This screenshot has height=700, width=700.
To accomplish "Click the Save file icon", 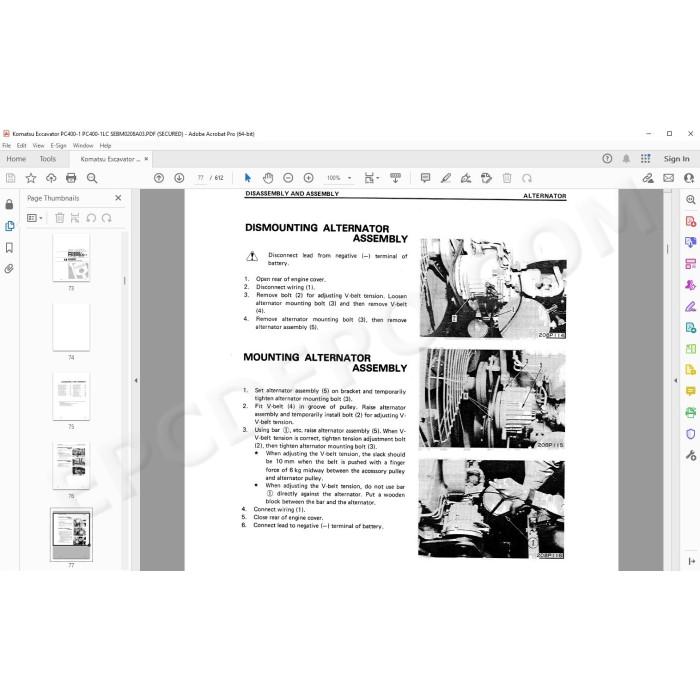I will pyautogui.click(x=11, y=178).
